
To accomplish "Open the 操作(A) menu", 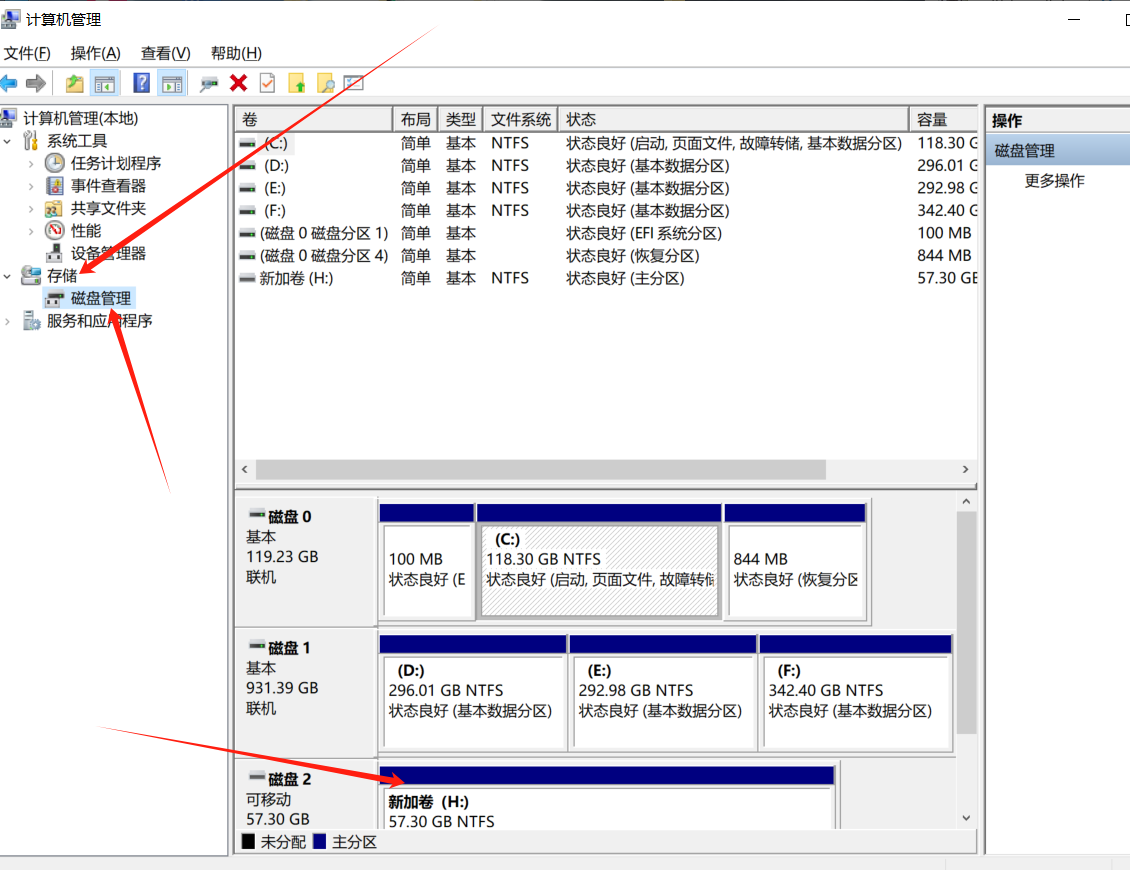I will point(95,53).
